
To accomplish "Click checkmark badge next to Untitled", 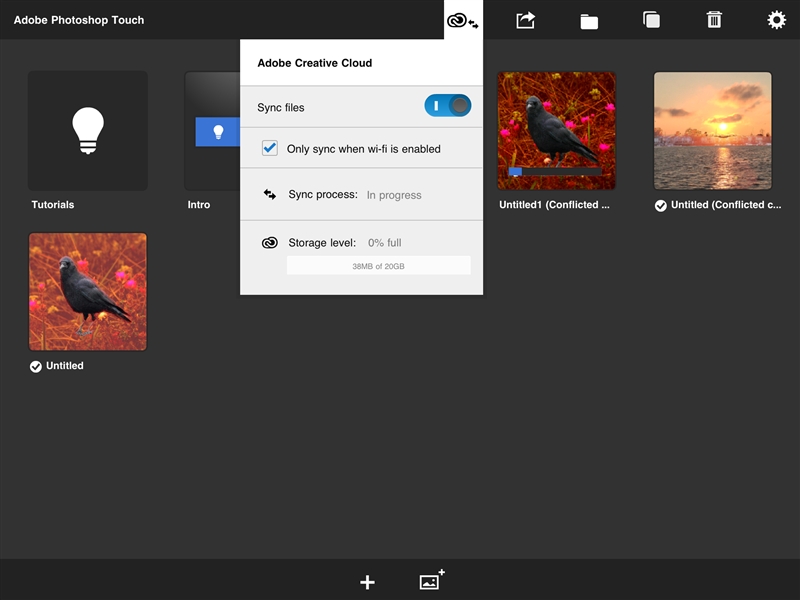I will click(x=36, y=366).
